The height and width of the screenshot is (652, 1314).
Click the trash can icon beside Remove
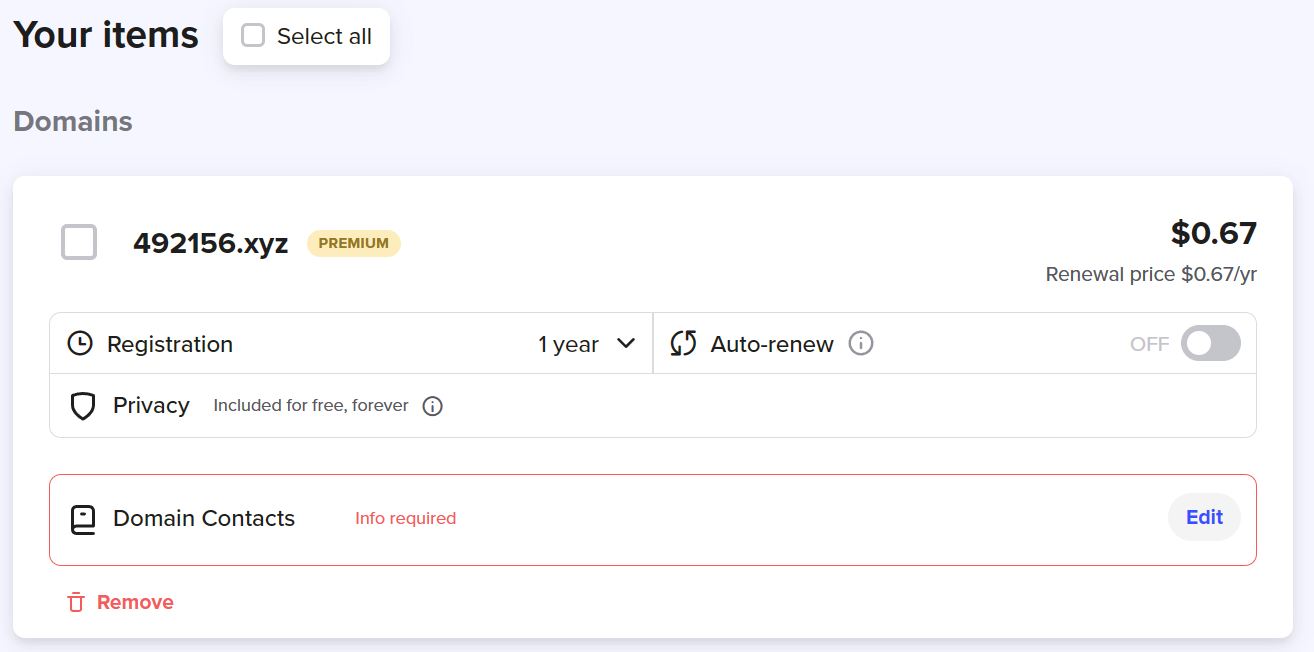(x=76, y=602)
